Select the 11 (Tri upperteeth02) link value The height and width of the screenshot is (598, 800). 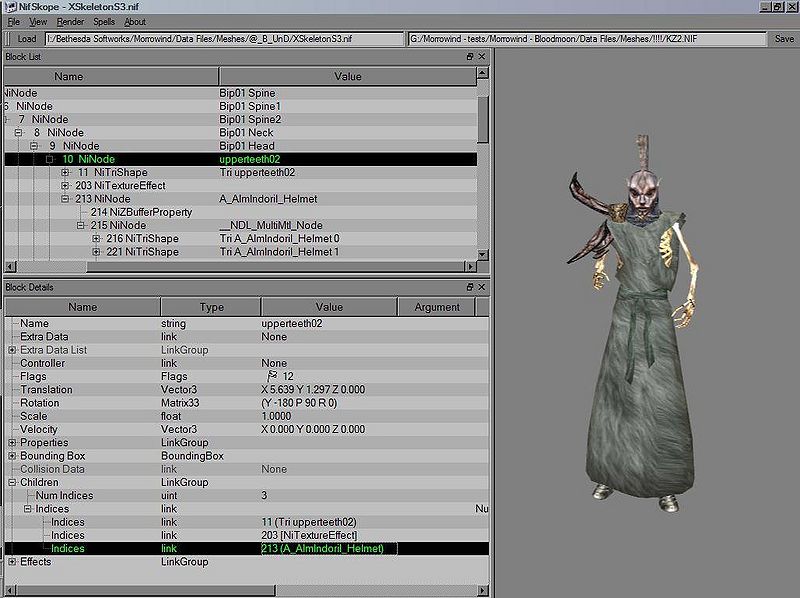pos(309,522)
